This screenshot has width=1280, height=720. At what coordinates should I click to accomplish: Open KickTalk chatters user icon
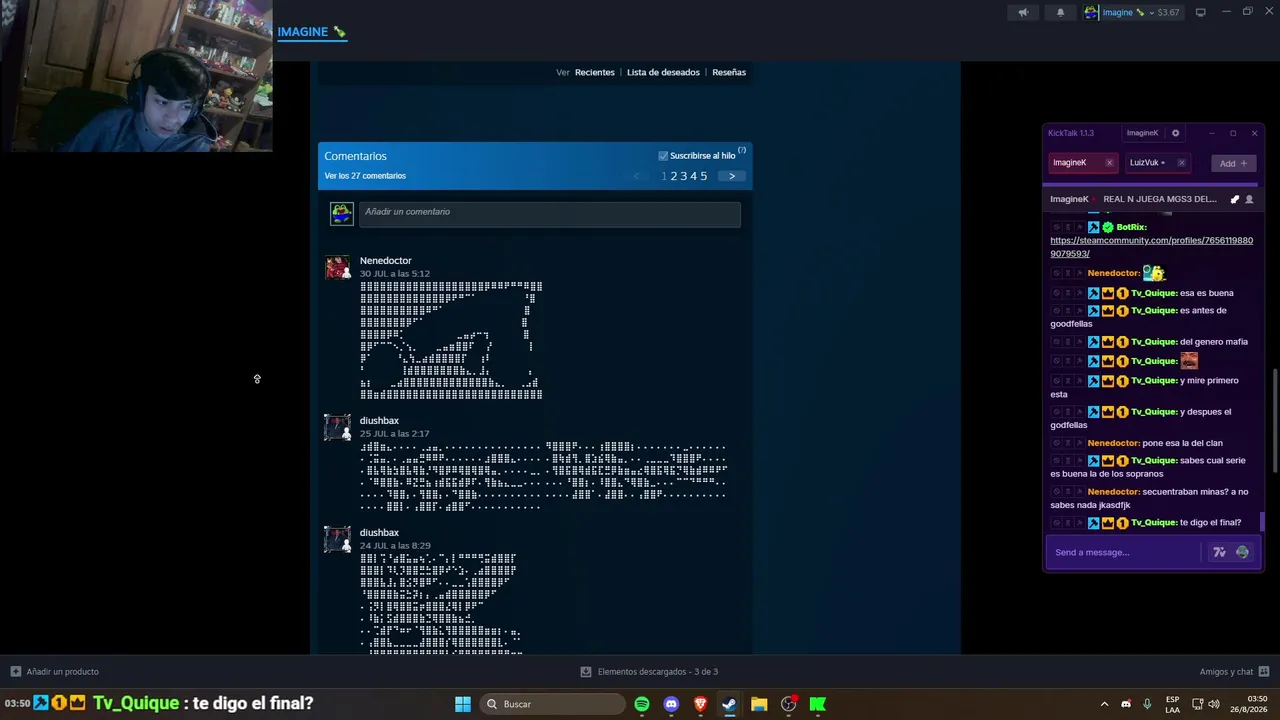click(x=1249, y=199)
